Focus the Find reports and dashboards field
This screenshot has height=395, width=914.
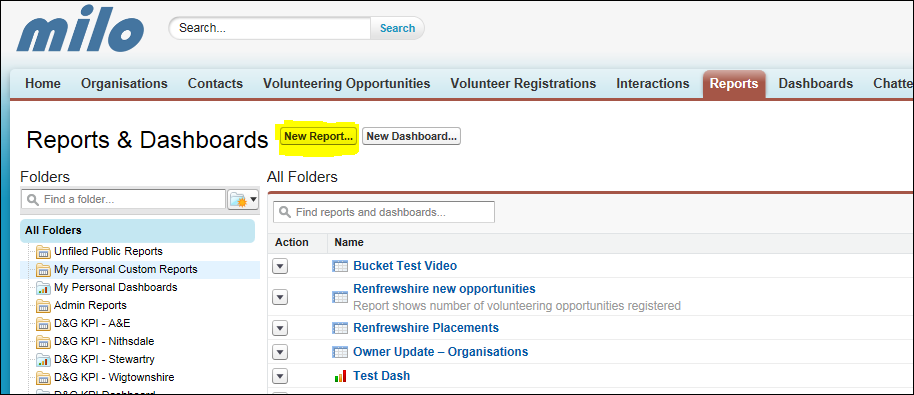click(x=384, y=212)
